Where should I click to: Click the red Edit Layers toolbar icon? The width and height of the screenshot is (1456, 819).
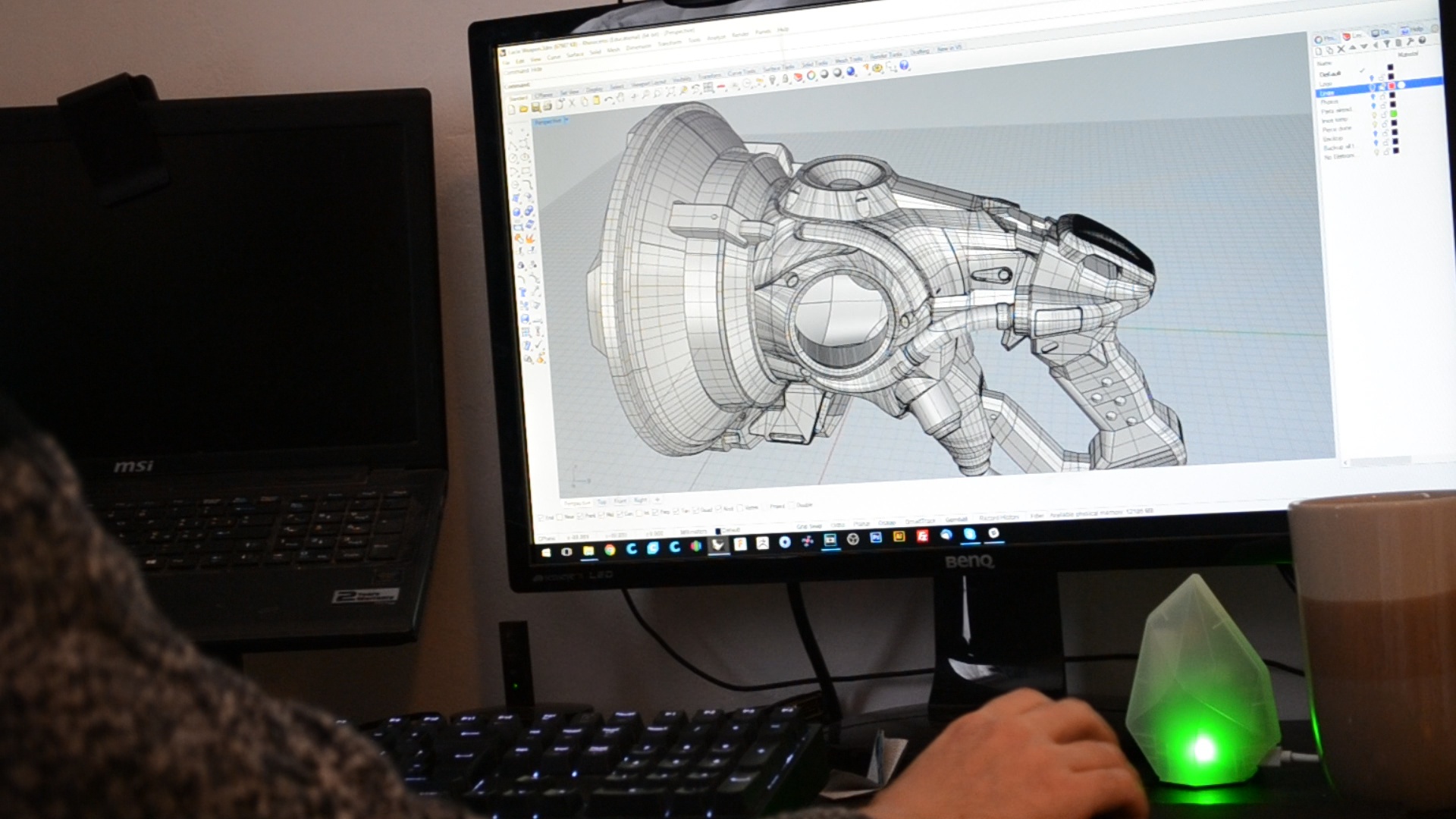pyautogui.click(x=798, y=77)
